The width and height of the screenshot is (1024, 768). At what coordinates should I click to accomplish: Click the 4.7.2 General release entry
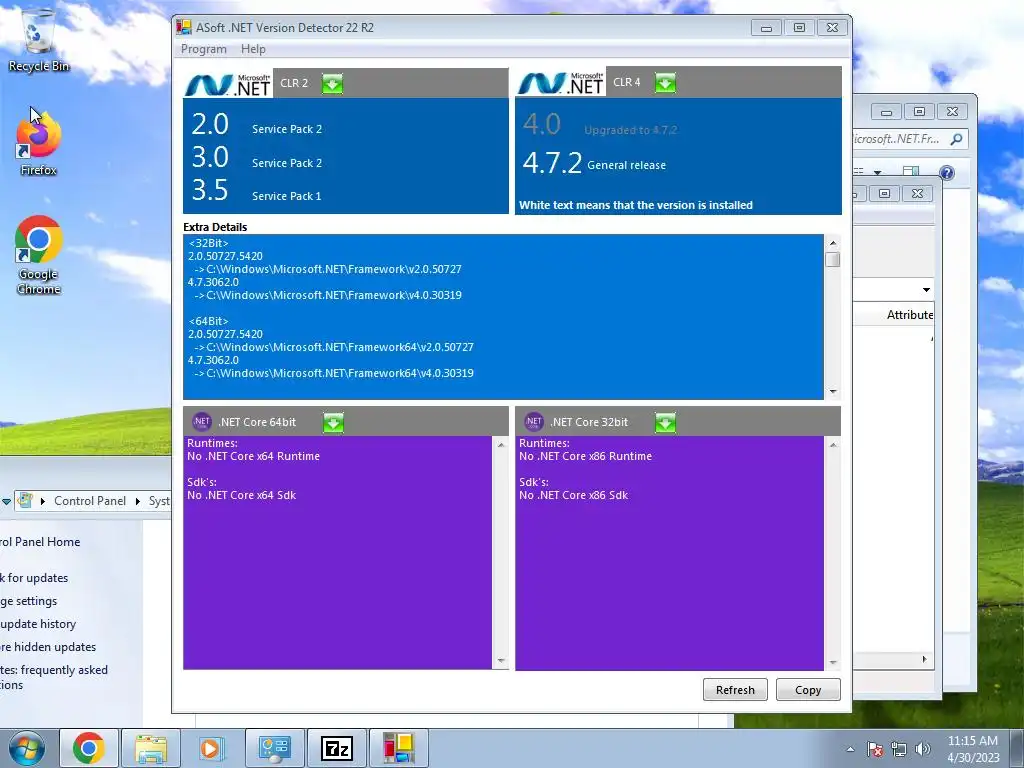pyautogui.click(x=594, y=163)
